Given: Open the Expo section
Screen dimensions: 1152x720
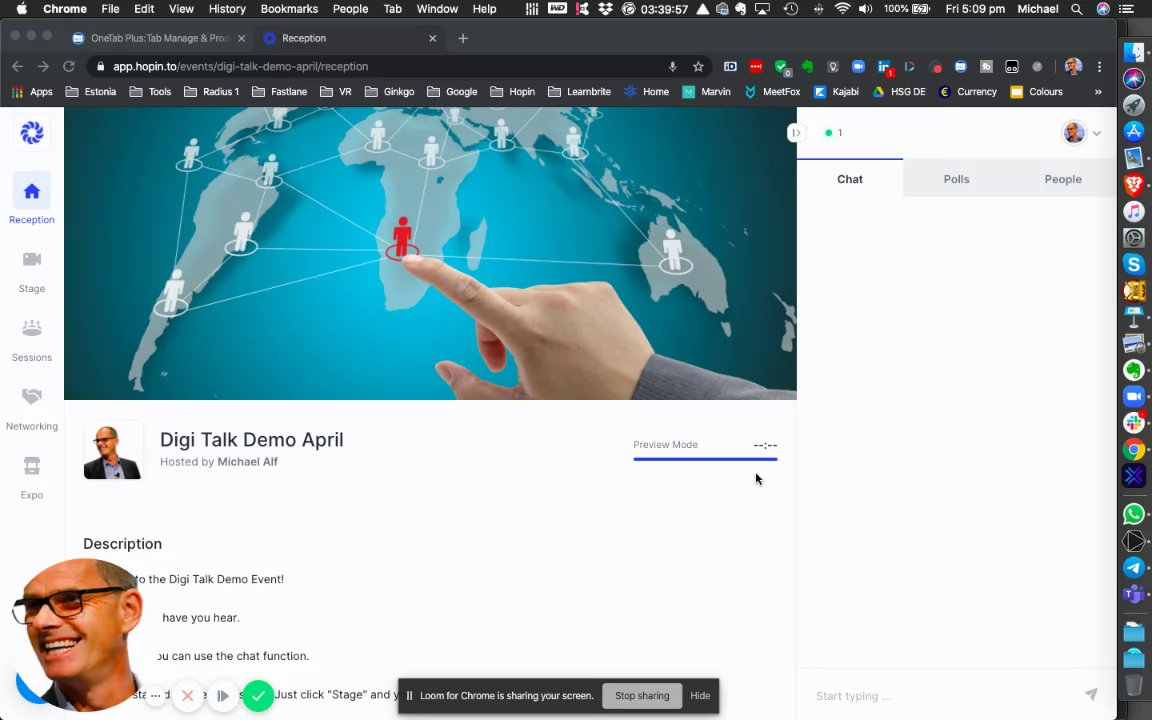Looking at the screenshot, I should click(x=32, y=478).
